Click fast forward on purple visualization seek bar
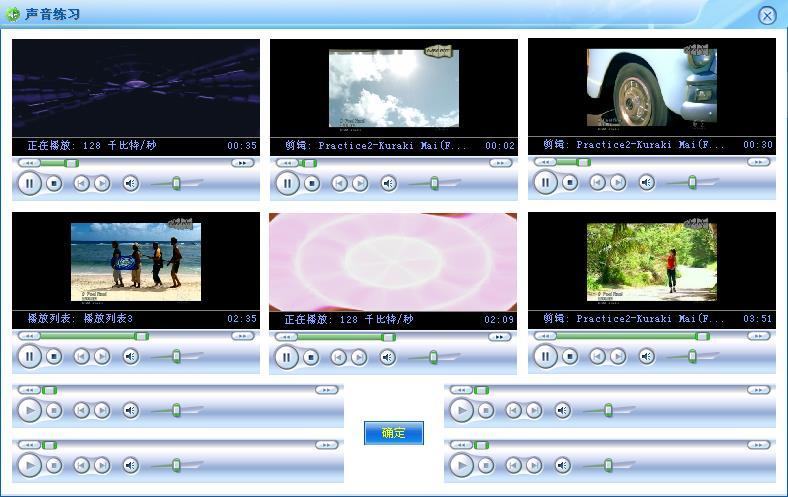The width and height of the screenshot is (788, 497). [242, 162]
